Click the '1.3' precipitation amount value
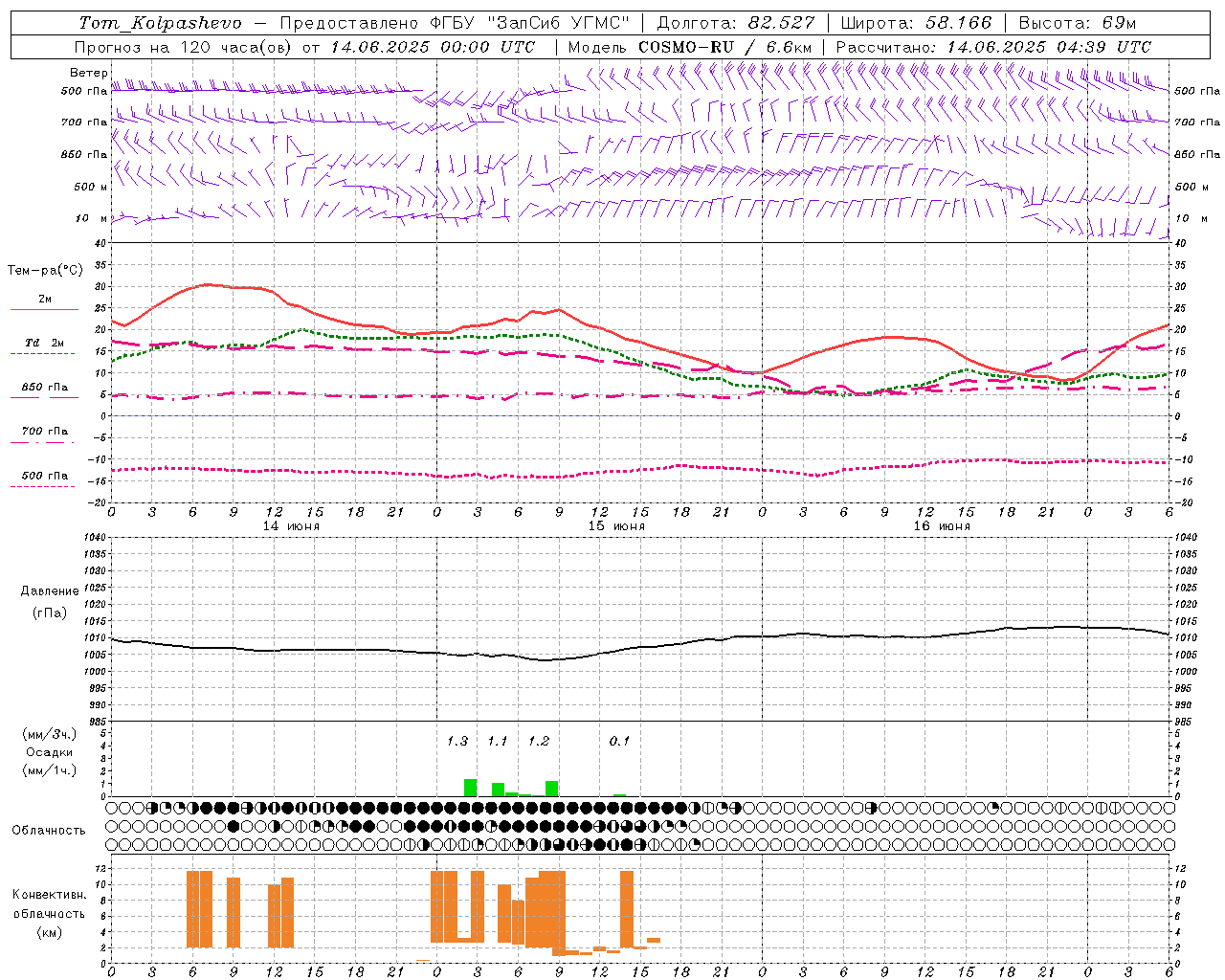The width and height of the screenshot is (1225, 980). click(x=457, y=741)
